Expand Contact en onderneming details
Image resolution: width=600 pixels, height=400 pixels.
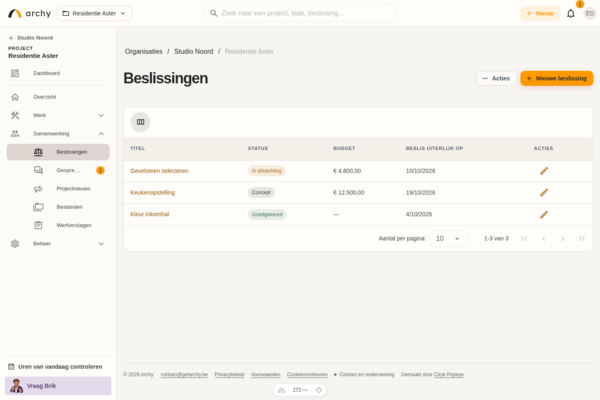click(x=364, y=375)
